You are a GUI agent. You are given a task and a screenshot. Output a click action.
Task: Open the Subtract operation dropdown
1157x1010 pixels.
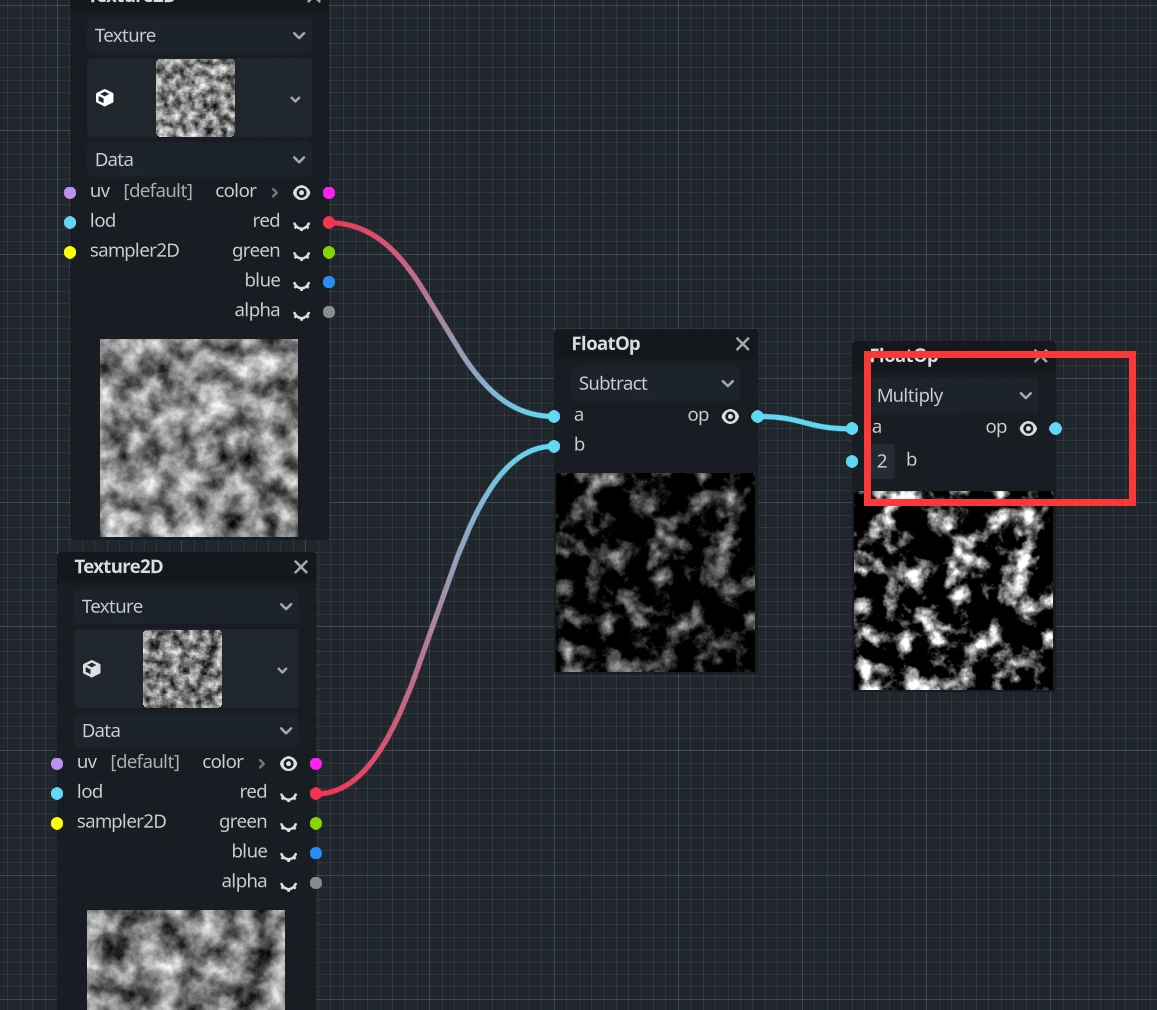click(x=655, y=384)
